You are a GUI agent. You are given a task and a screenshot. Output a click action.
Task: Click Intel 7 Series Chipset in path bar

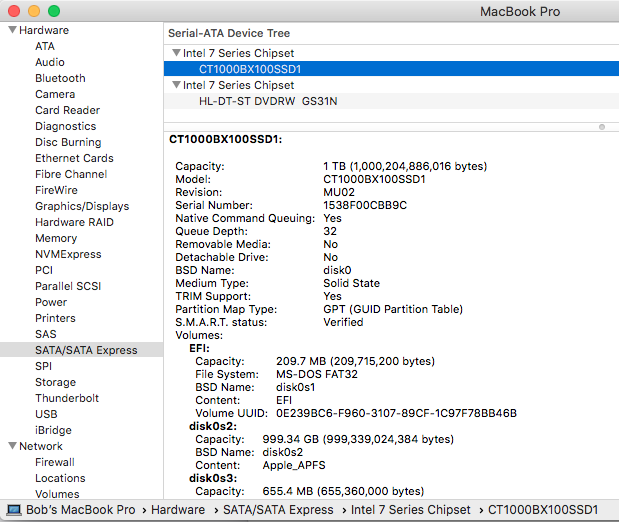tap(411, 510)
